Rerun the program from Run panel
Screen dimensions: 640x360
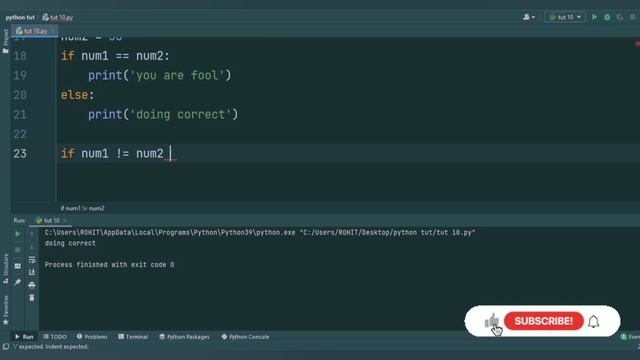[x=18, y=234]
